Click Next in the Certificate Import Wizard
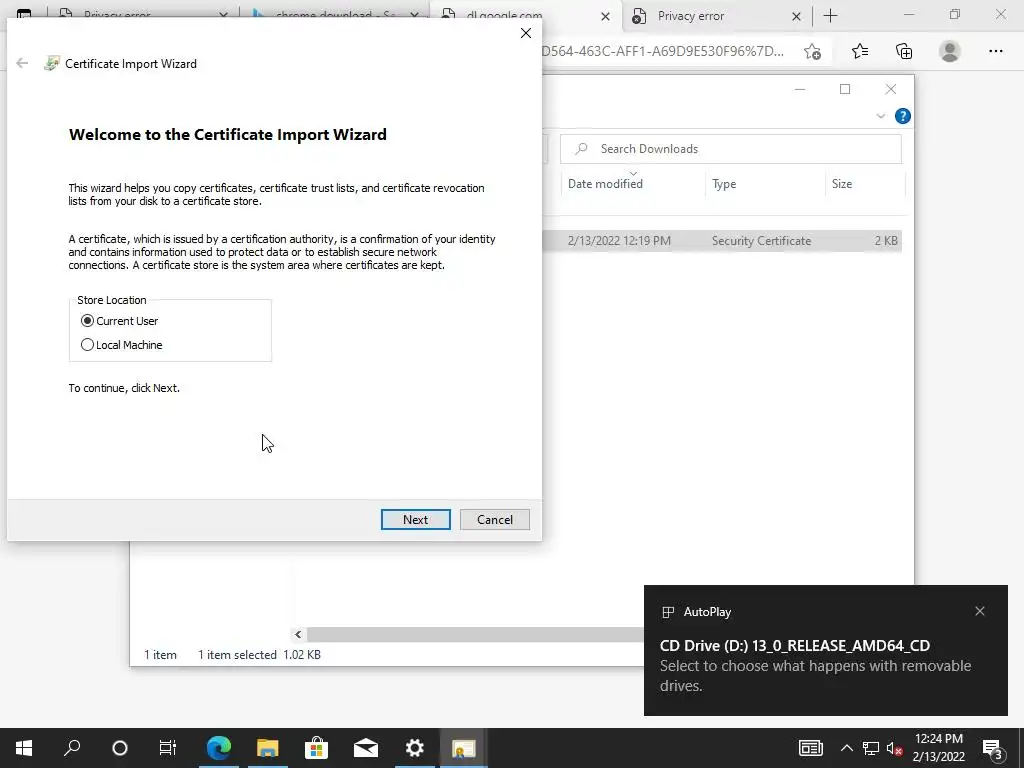The height and width of the screenshot is (768, 1024). point(415,519)
